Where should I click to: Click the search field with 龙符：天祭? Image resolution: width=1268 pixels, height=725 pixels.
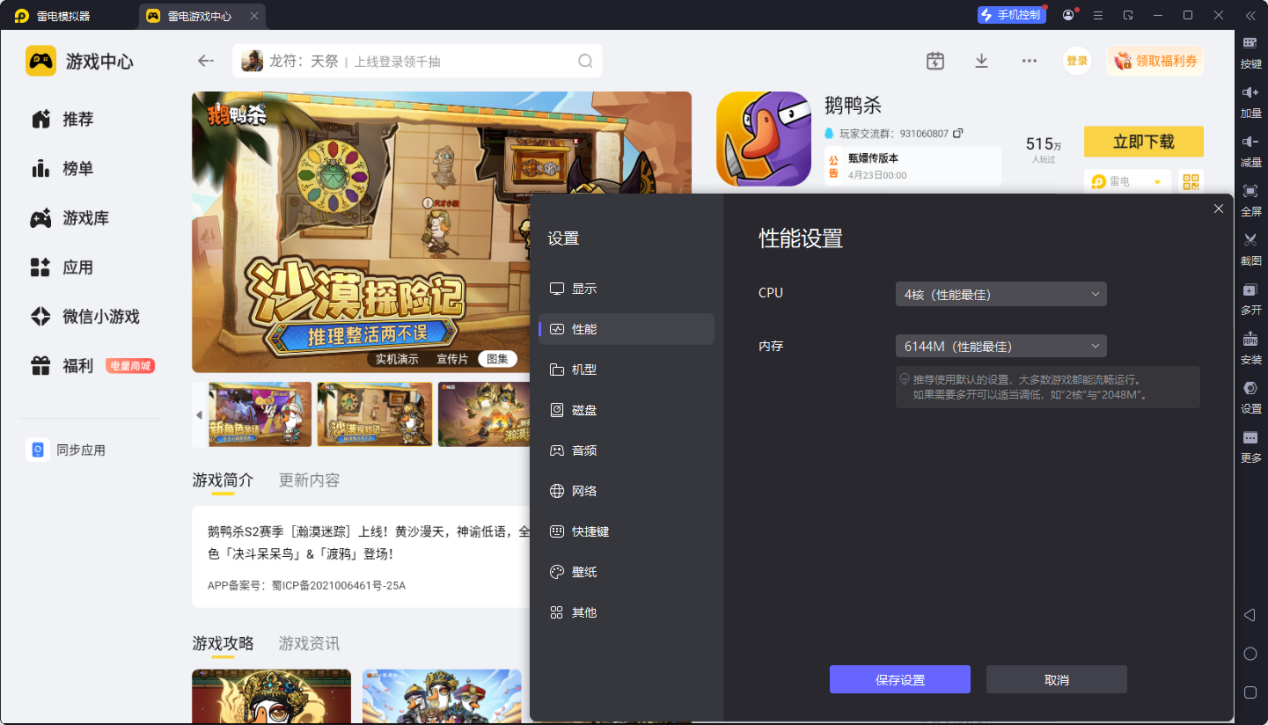click(417, 61)
